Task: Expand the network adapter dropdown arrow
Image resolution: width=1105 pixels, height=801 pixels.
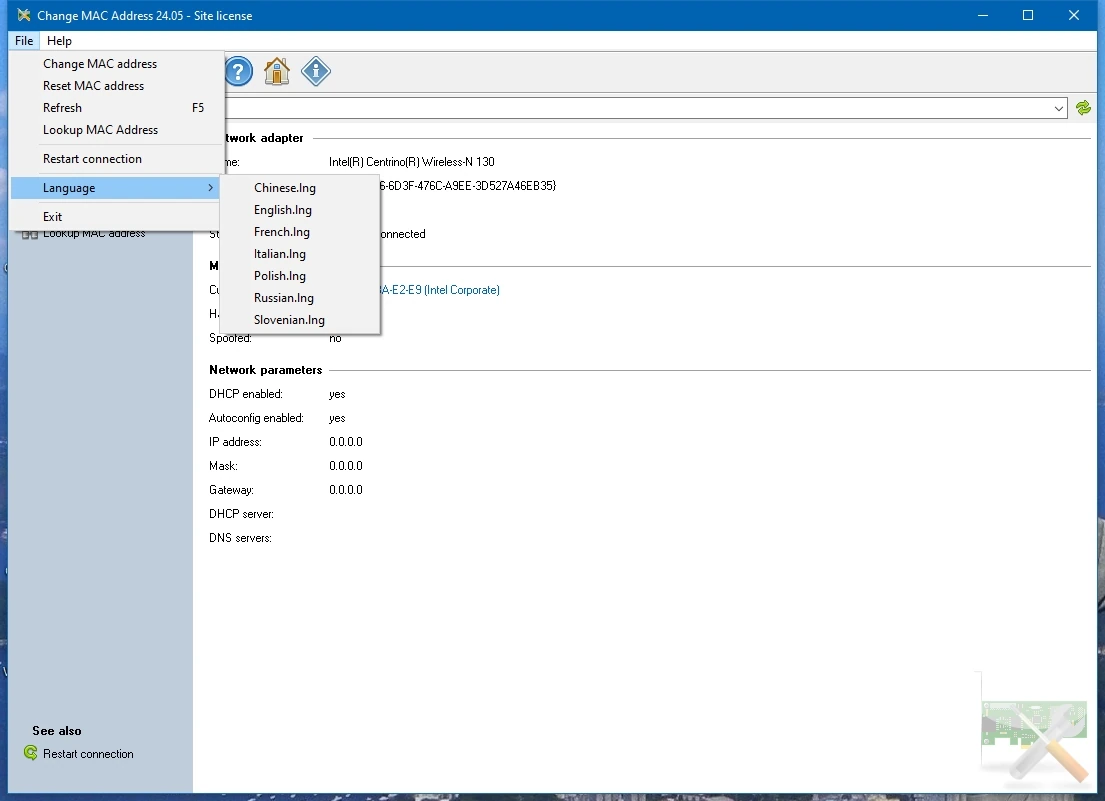Action: (1058, 108)
